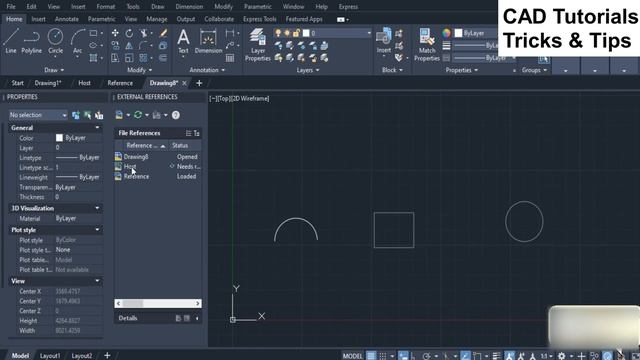The width and height of the screenshot is (640, 360).
Task: Select the Polyline tool
Action: (31, 41)
